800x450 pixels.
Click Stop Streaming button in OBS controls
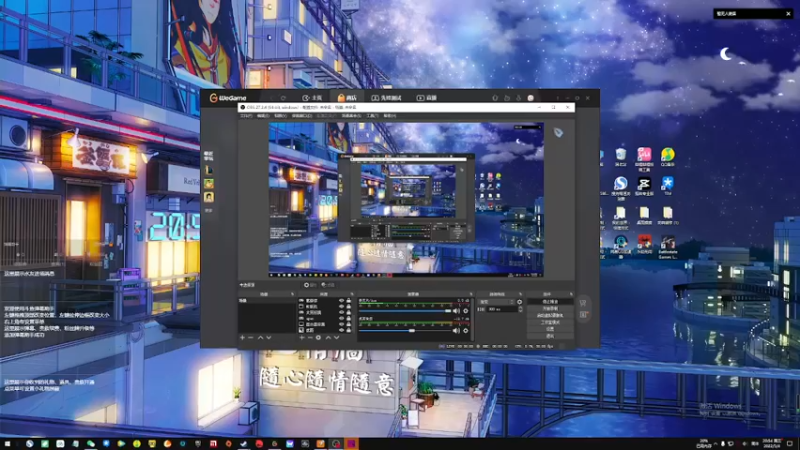pyautogui.click(x=551, y=302)
